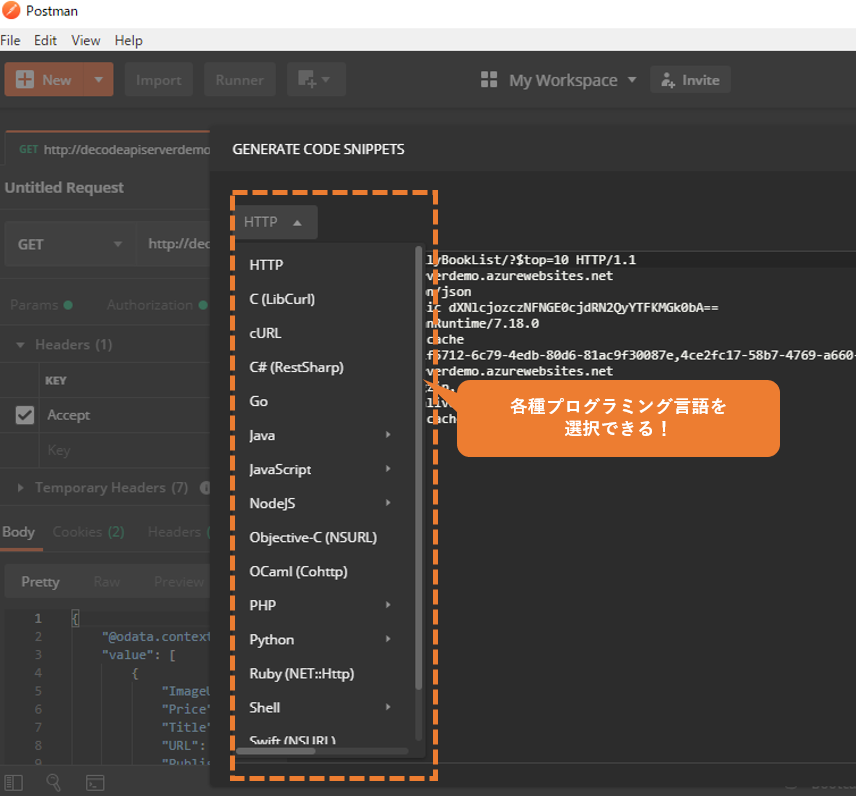The height and width of the screenshot is (796, 856).
Task: Open Find and Replace magnifier icon
Action: point(54,782)
